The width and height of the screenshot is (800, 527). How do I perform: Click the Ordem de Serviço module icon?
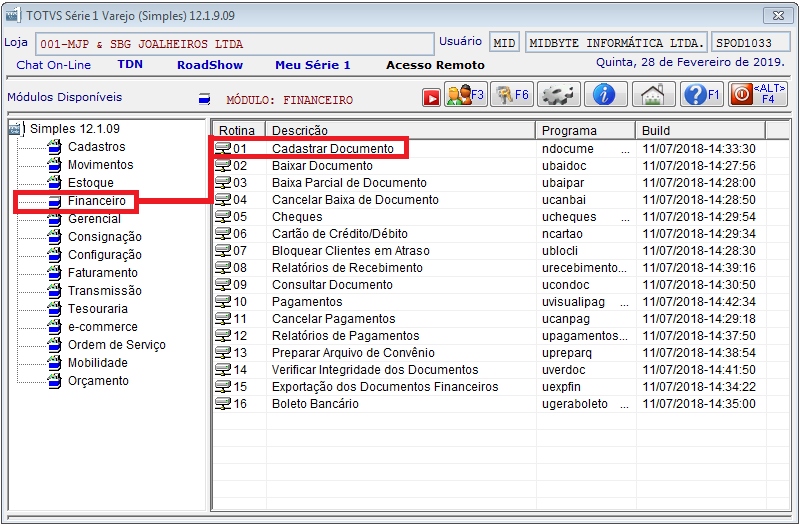55,345
